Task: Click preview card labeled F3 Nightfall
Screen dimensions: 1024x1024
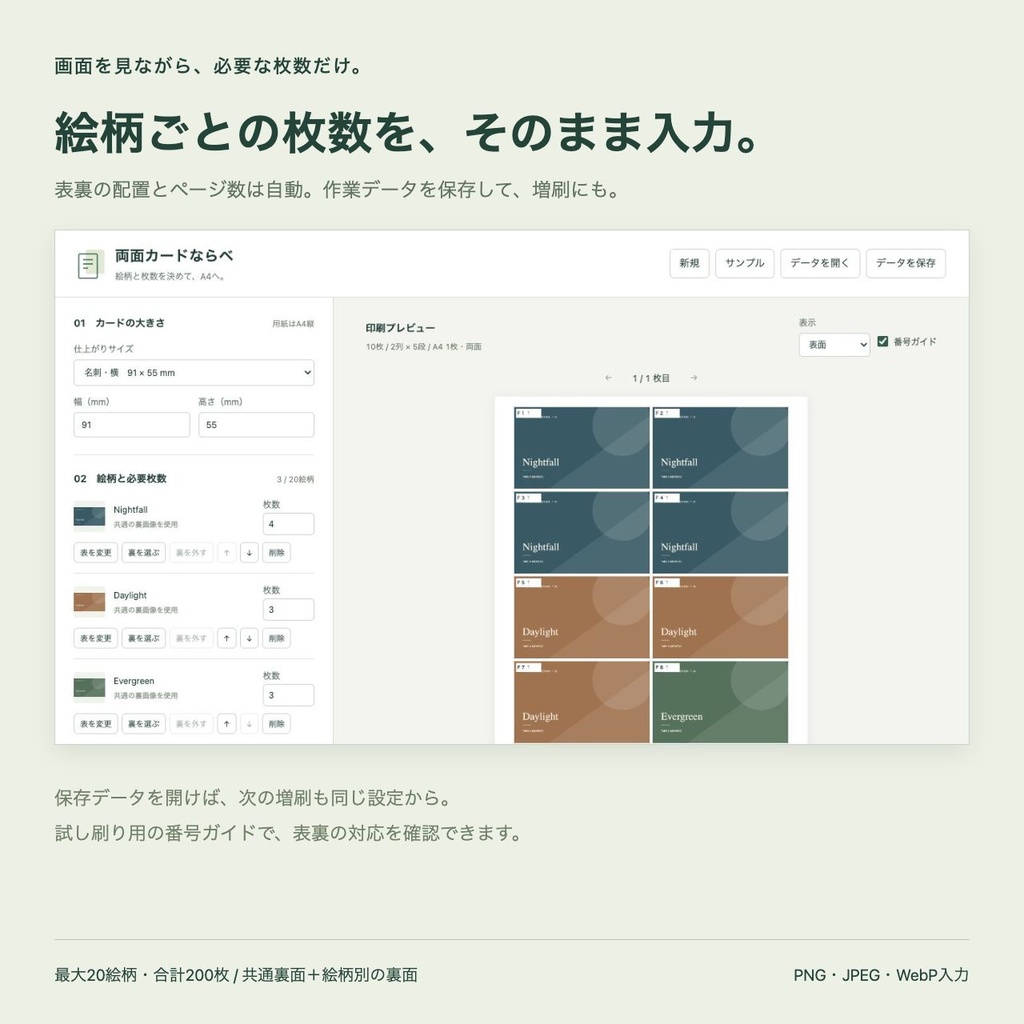Action: pos(582,533)
